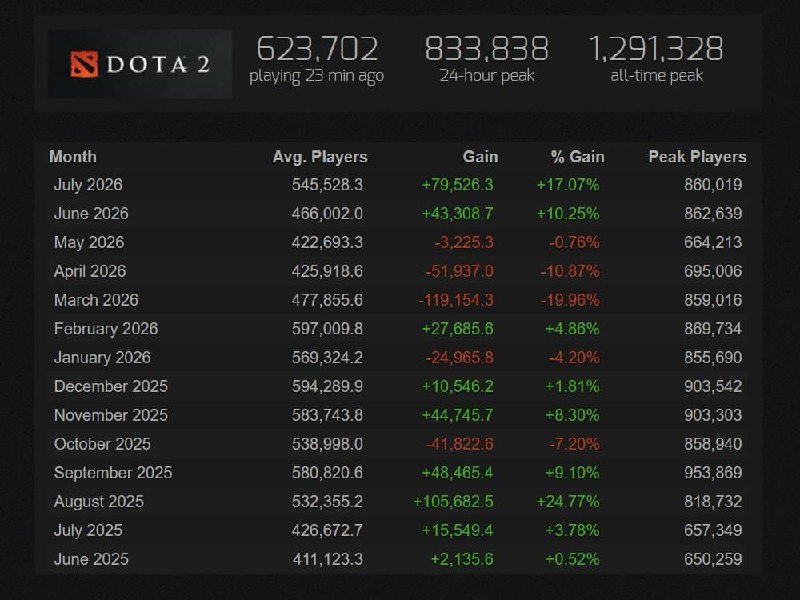
Task: Click the 1,291,328 all-time peak figure
Action: click(x=656, y=48)
